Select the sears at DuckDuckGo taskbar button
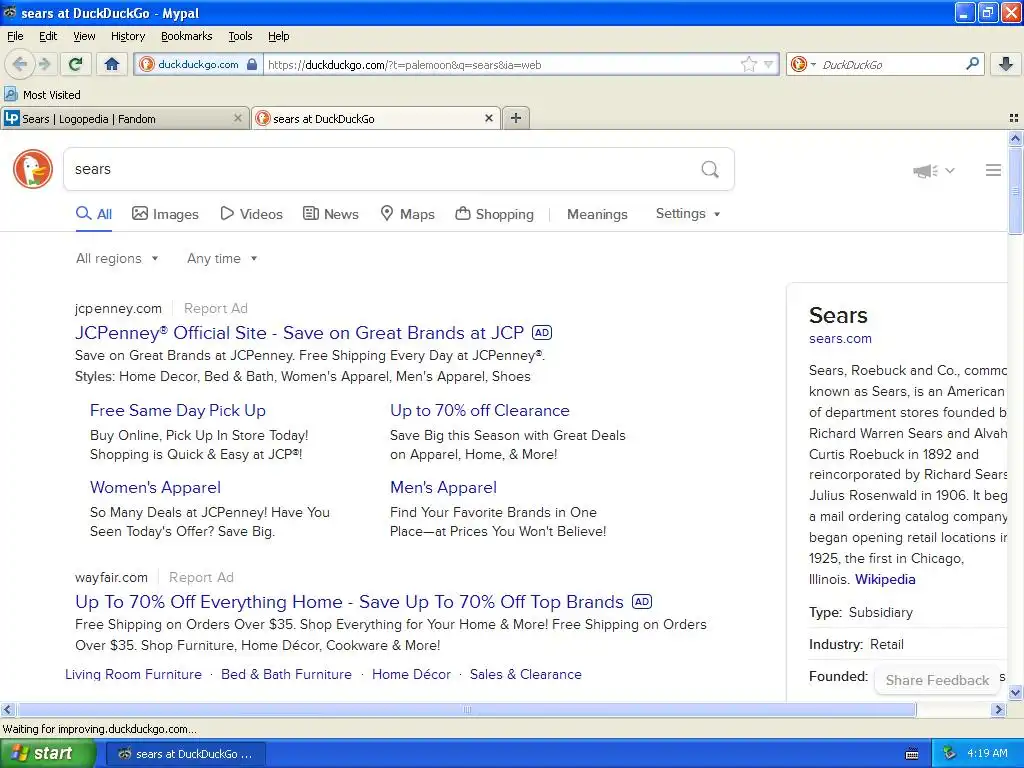 [x=185, y=754]
